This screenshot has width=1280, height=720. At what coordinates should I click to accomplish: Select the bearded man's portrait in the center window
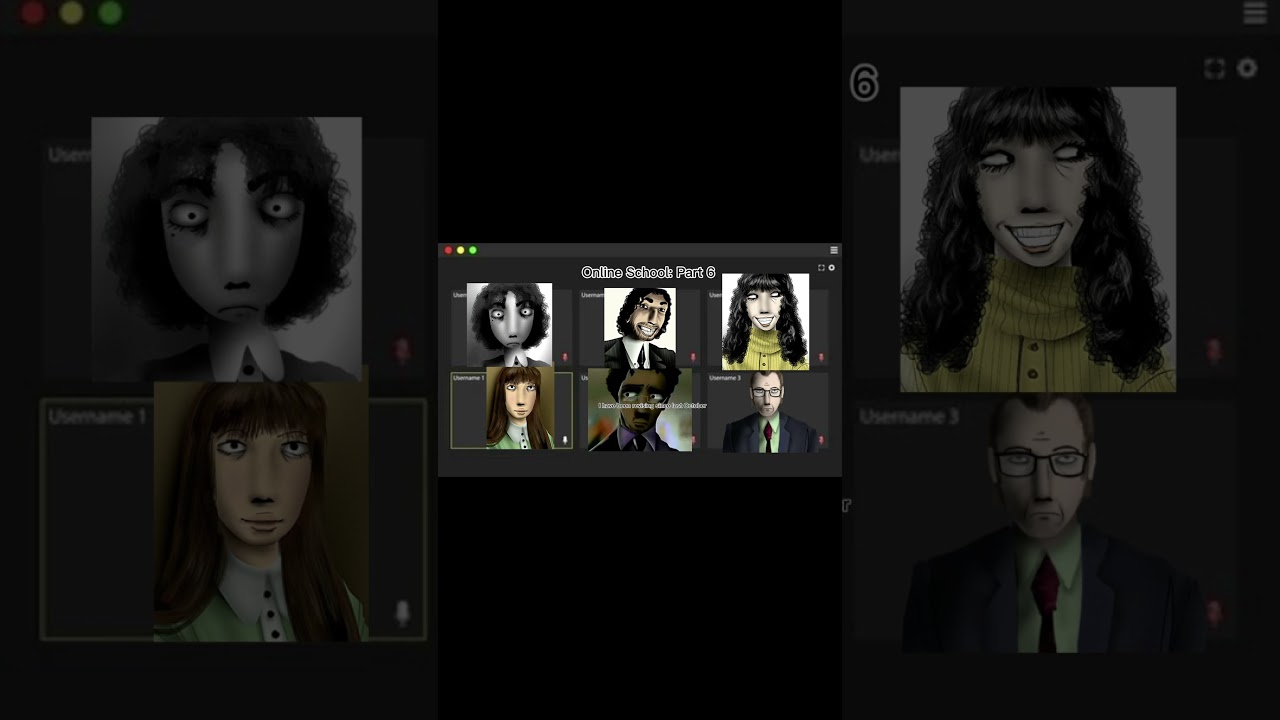pyautogui.click(x=639, y=328)
